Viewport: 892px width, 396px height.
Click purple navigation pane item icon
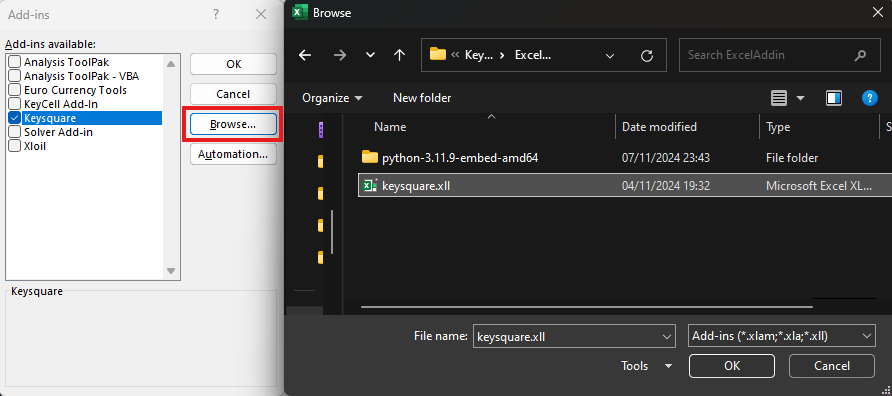(x=321, y=130)
